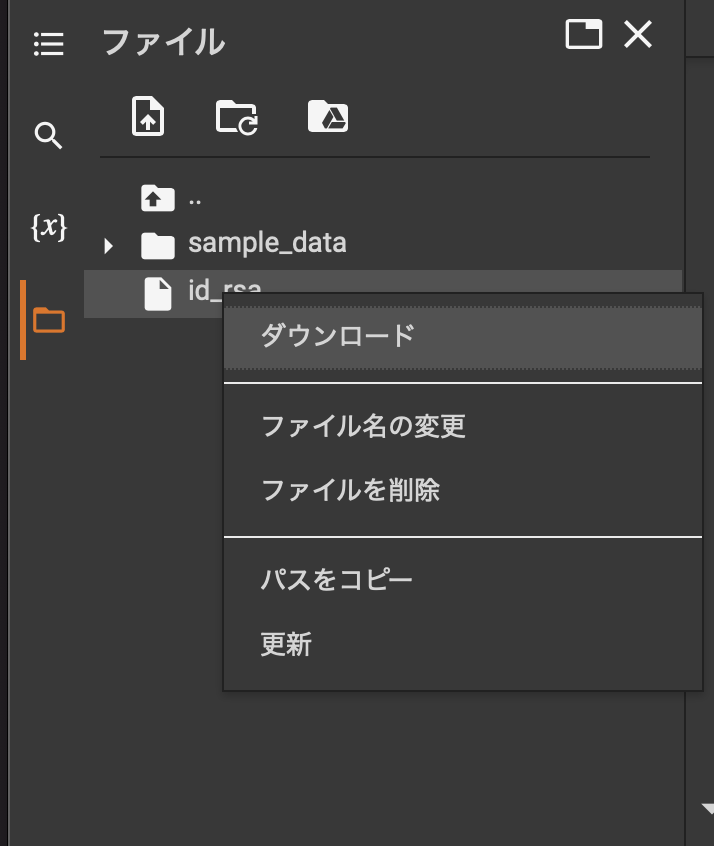The height and width of the screenshot is (846, 714).
Task: Click the id_rsa file icon
Action: click(158, 293)
